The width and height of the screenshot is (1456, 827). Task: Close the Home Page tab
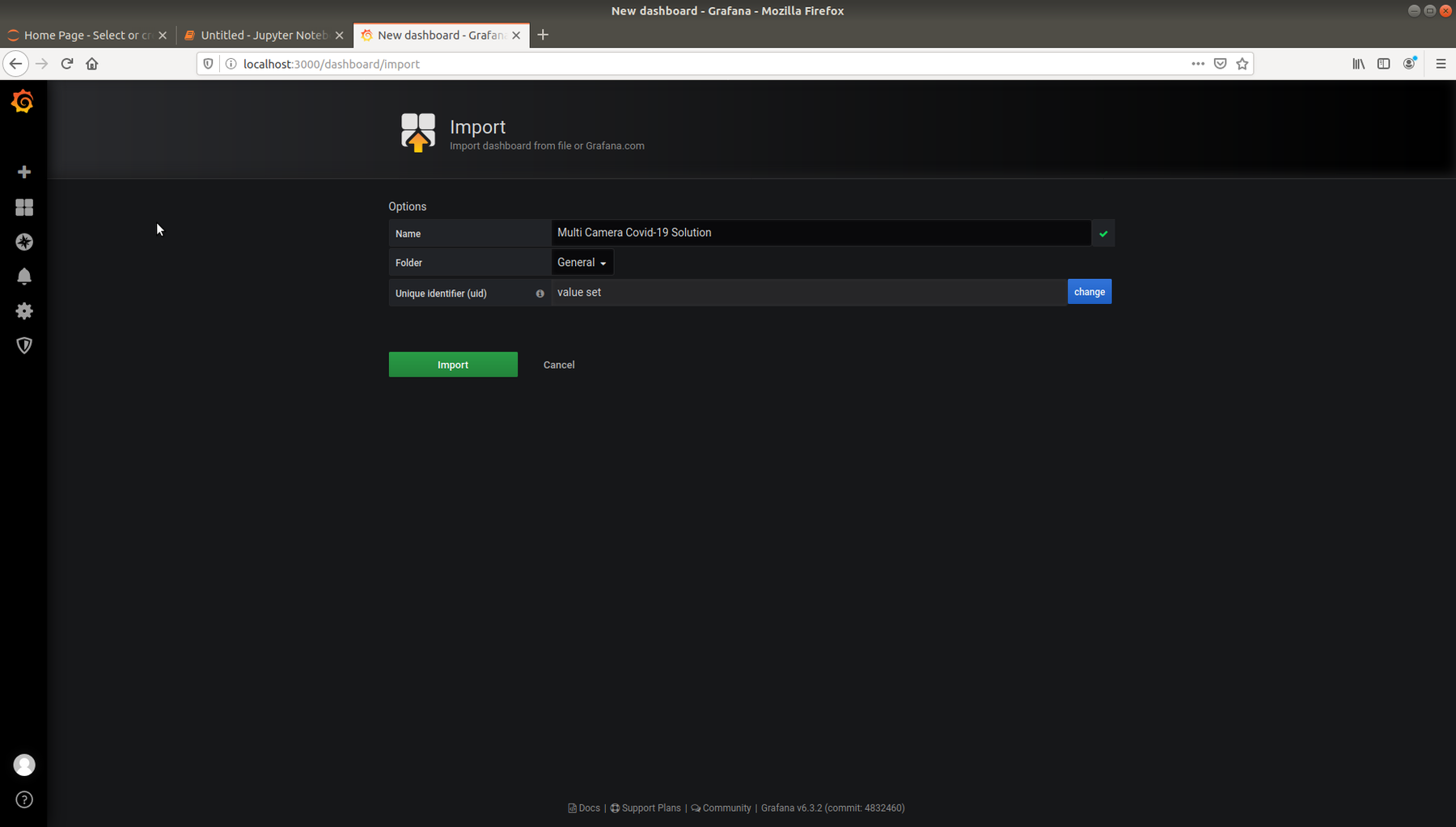point(163,36)
